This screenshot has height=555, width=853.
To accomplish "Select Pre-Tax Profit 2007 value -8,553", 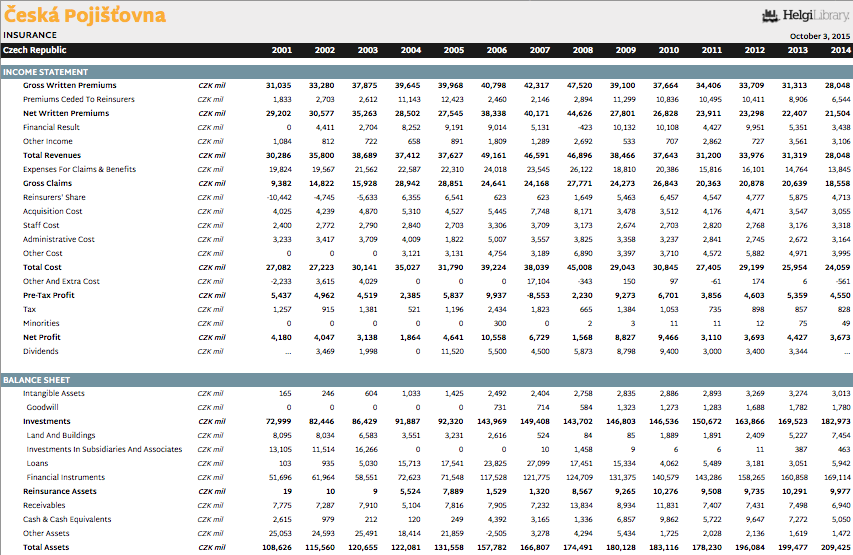I will (x=538, y=295).
